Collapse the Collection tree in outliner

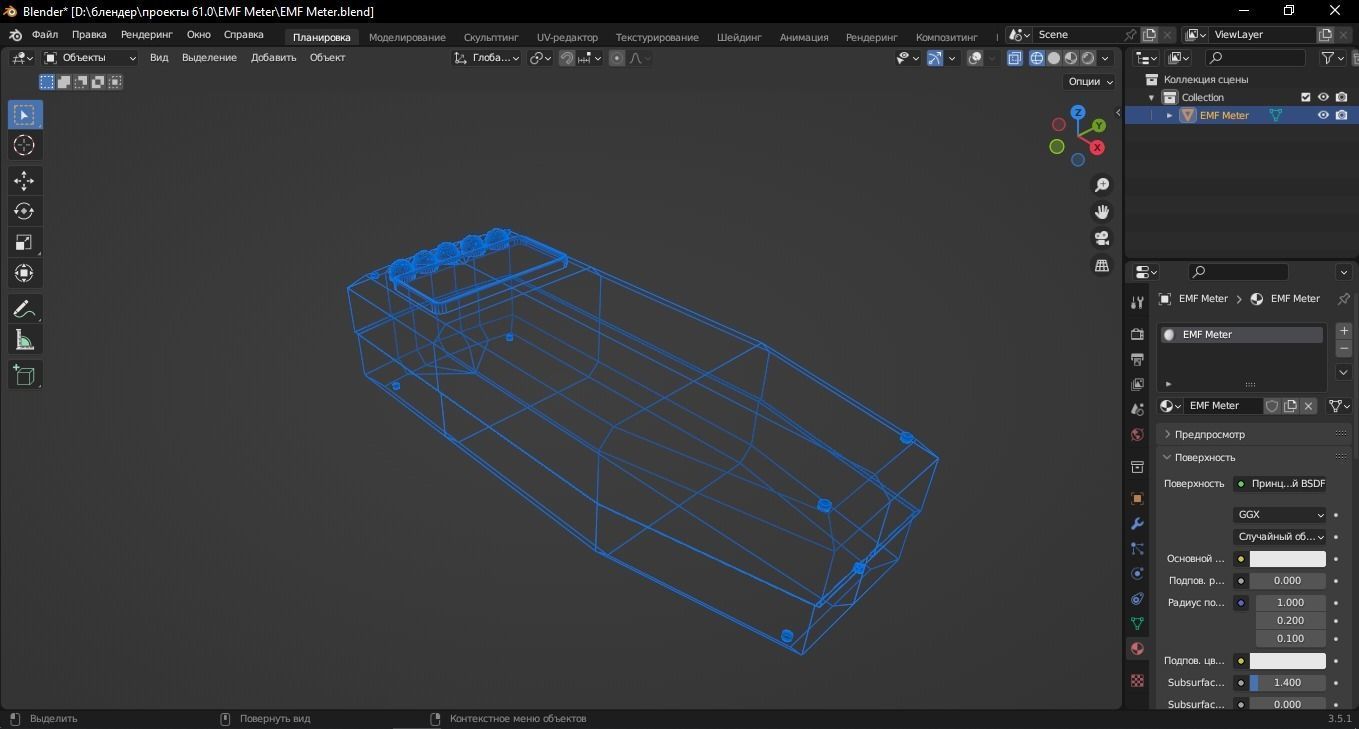coord(1152,97)
